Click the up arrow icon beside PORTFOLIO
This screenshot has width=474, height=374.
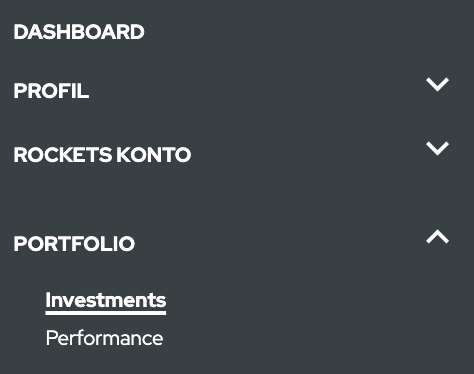437,236
